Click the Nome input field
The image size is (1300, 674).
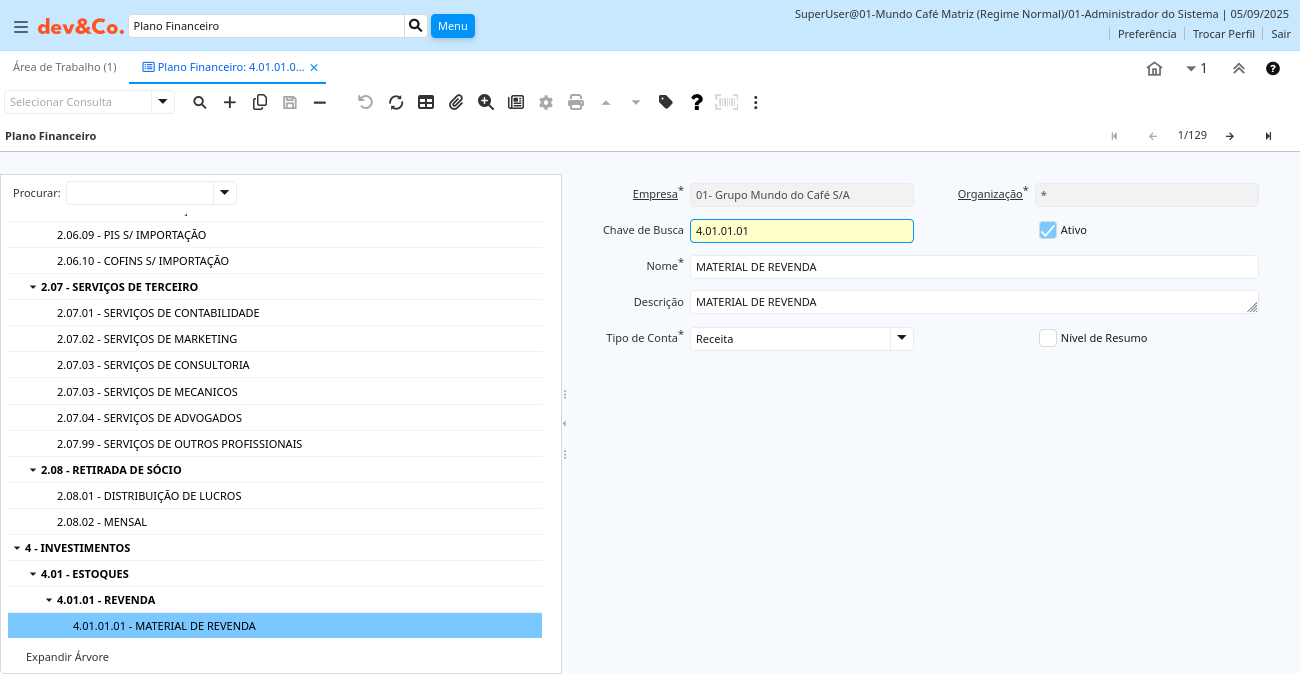(973, 267)
